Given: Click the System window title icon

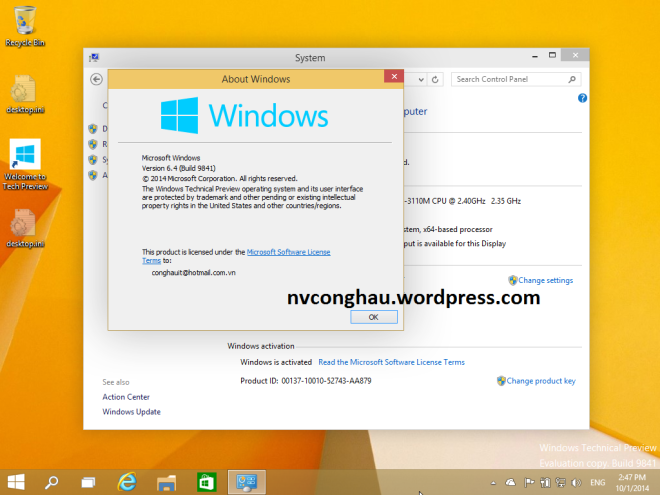Looking at the screenshot, I should [x=94, y=57].
